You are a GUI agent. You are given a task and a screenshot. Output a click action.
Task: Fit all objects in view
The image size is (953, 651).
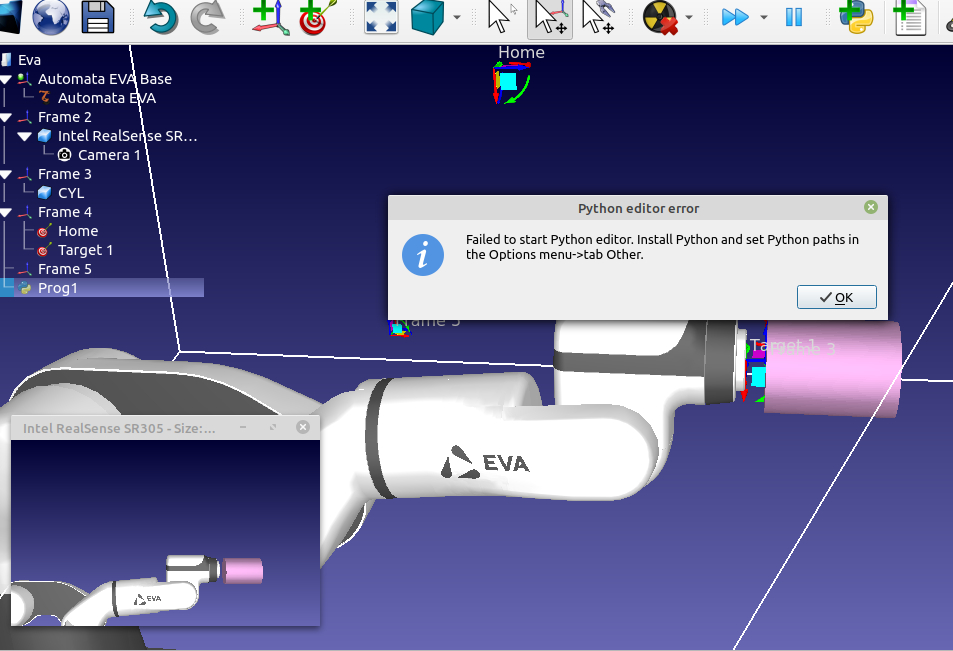click(x=381, y=17)
